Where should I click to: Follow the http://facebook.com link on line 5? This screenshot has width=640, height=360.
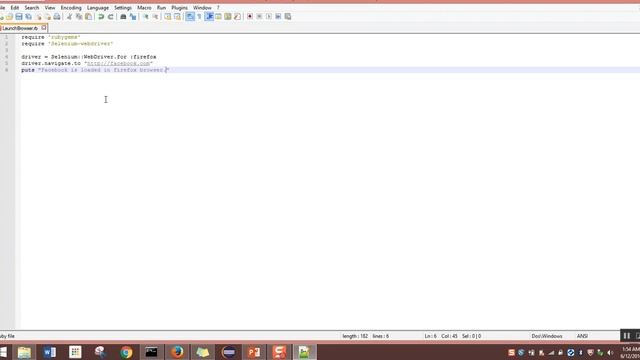click(118, 64)
